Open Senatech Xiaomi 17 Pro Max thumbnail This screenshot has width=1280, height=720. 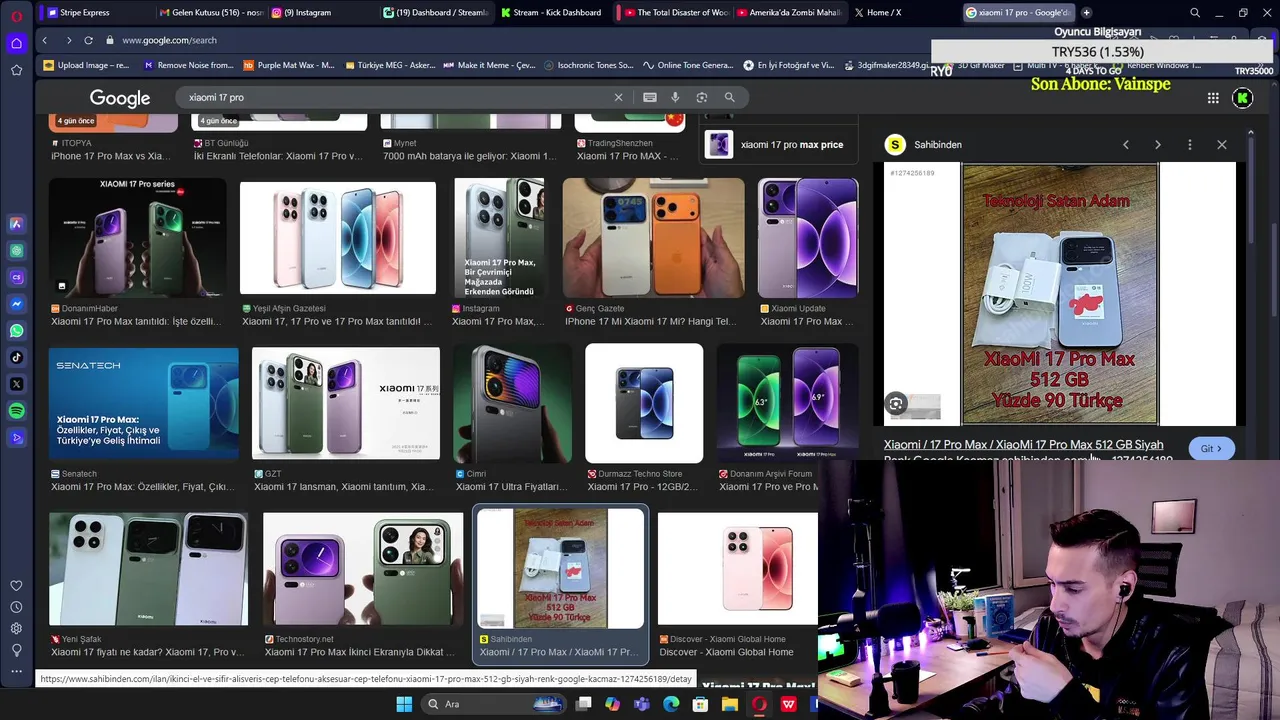(x=144, y=403)
